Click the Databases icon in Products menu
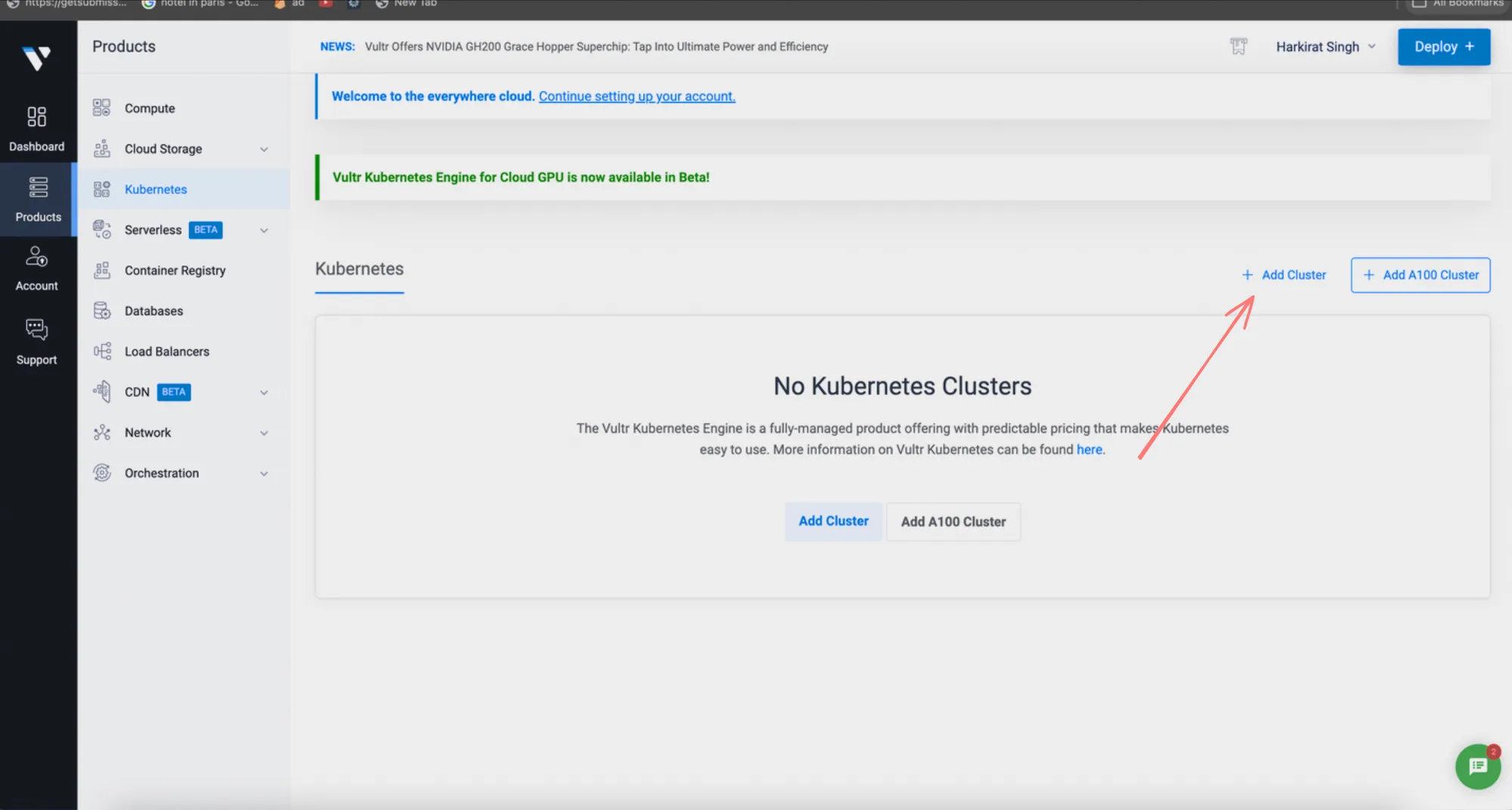 (102, 311)
